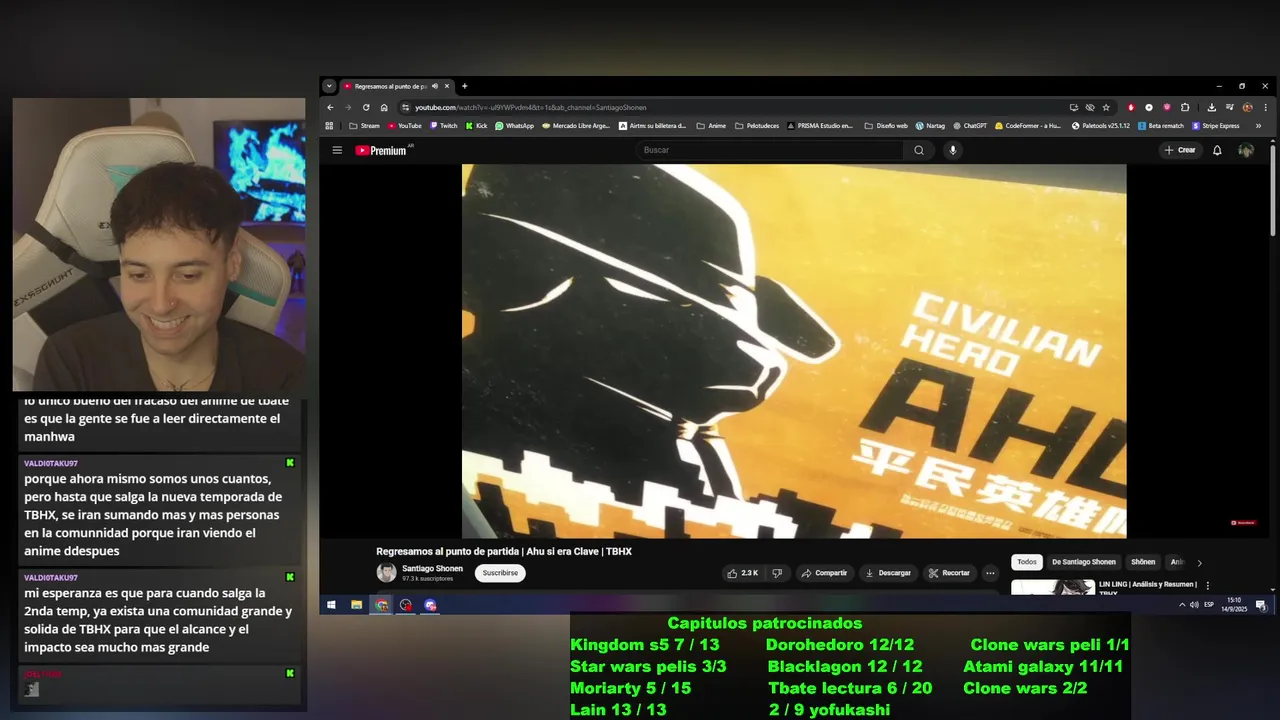Select the Todos filter chip

coord(1027,562)
